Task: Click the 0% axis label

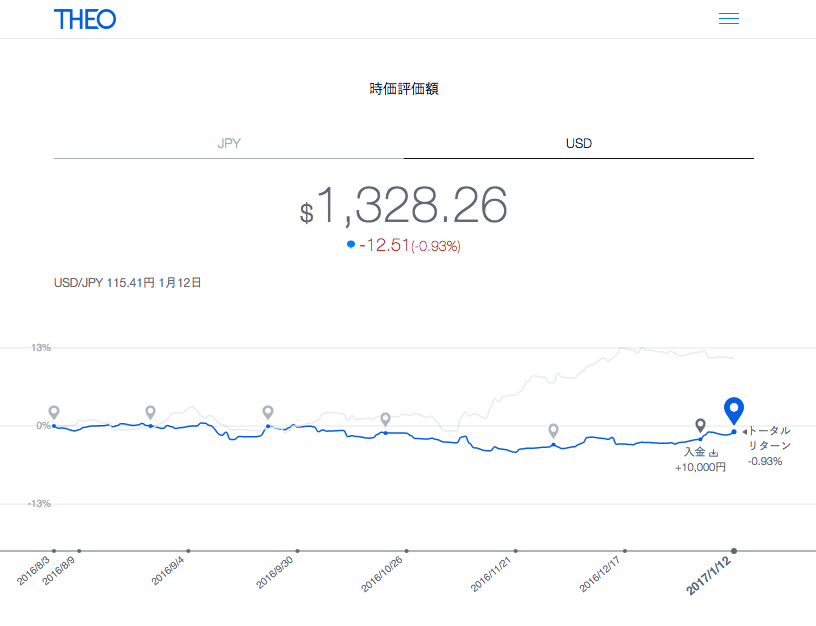Action: (44, 426)
